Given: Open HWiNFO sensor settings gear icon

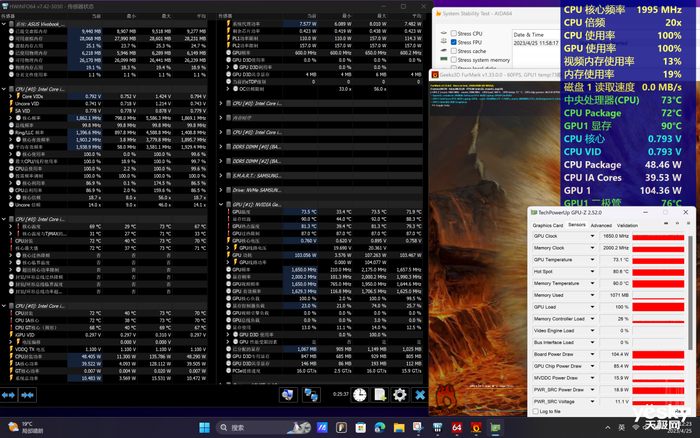Looking at the screenshot, I should coord(400,395).
